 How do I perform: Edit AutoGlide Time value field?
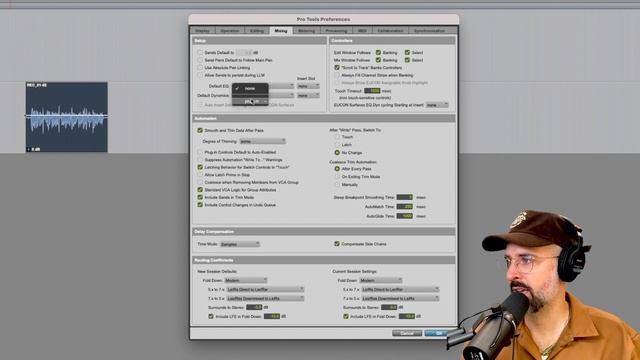[404, 216]
